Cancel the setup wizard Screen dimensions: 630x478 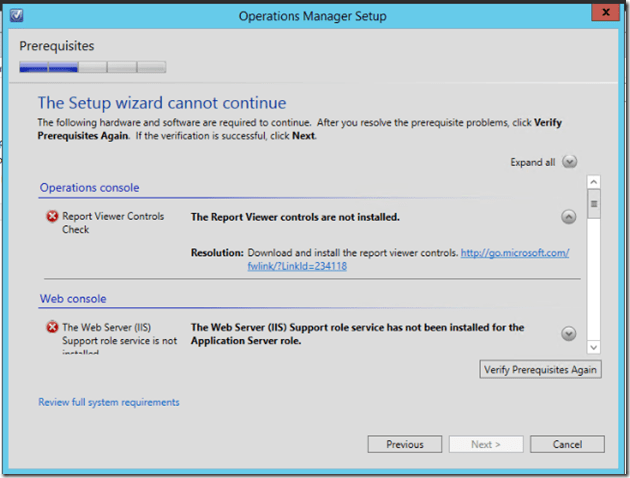coord(567,444)
